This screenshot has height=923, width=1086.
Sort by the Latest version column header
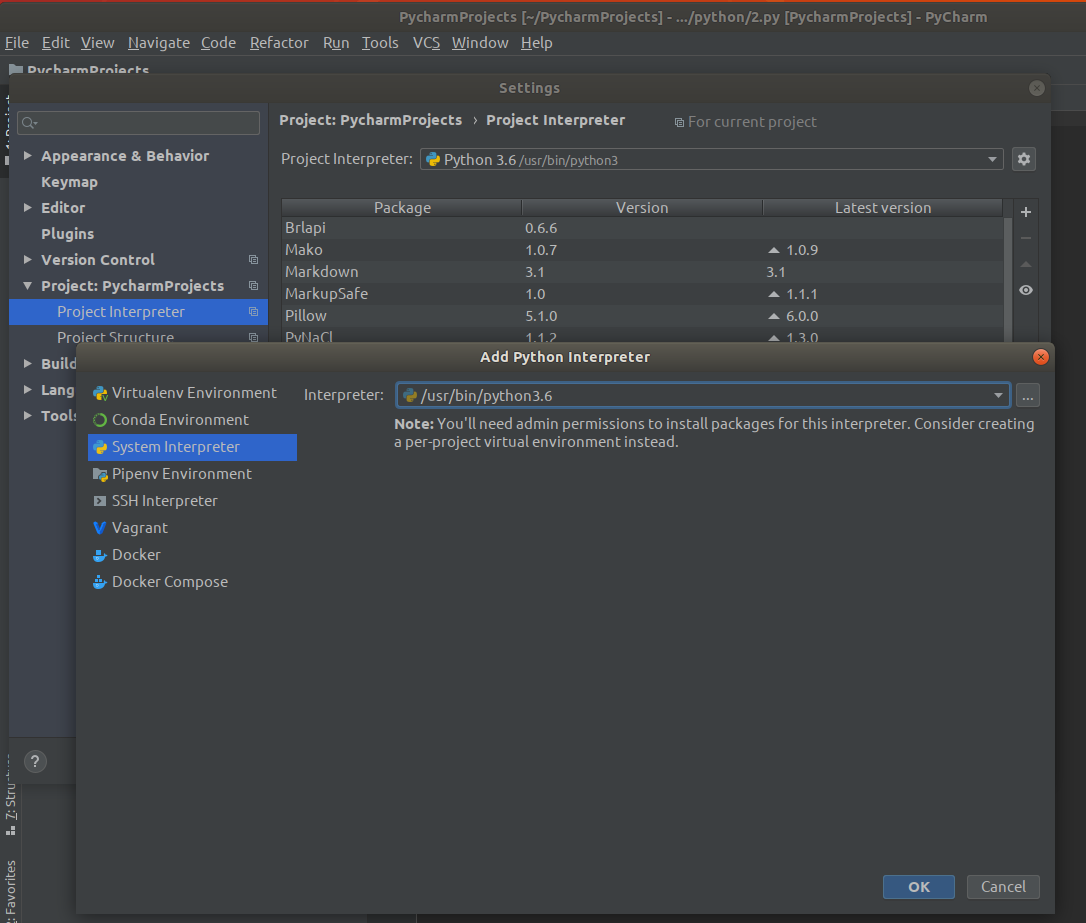tap(882, 208)
